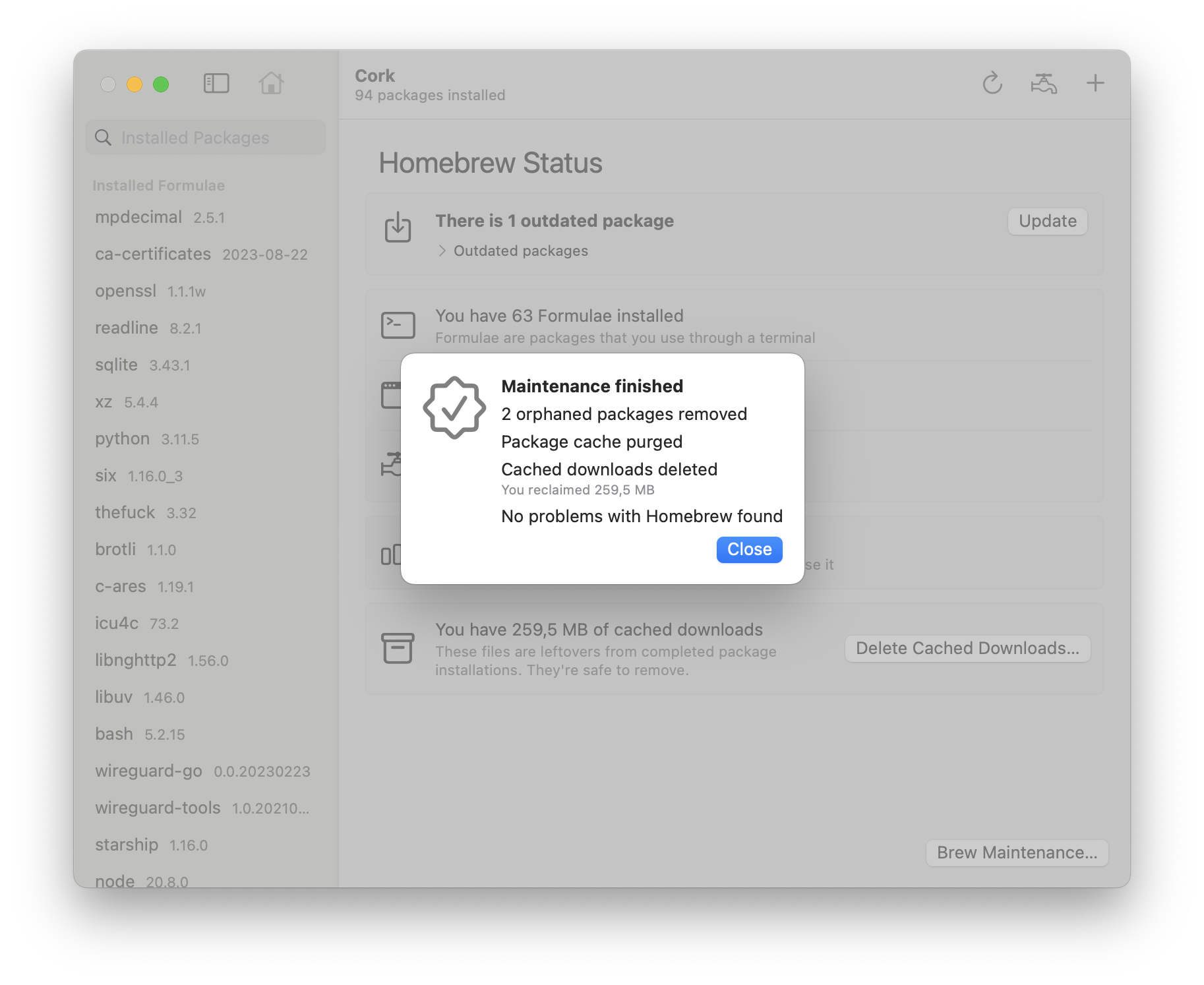Click the green zoom window button
Image resolution: width=1204 pixels, height=985 pixels.
click(x=161, y=84)
